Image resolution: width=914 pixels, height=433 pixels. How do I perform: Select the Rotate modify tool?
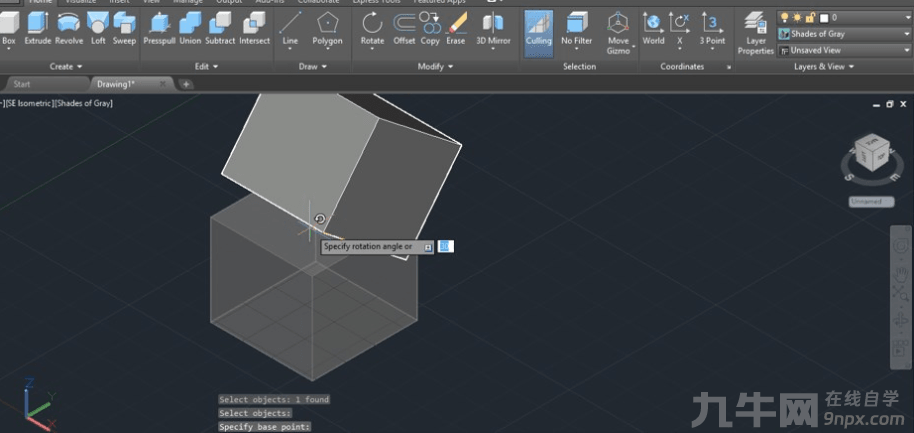tap(372, 29)
